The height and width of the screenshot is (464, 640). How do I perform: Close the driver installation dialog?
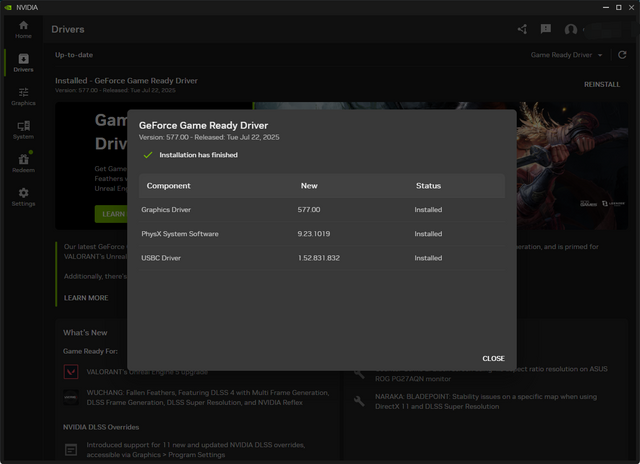point(493,358)
